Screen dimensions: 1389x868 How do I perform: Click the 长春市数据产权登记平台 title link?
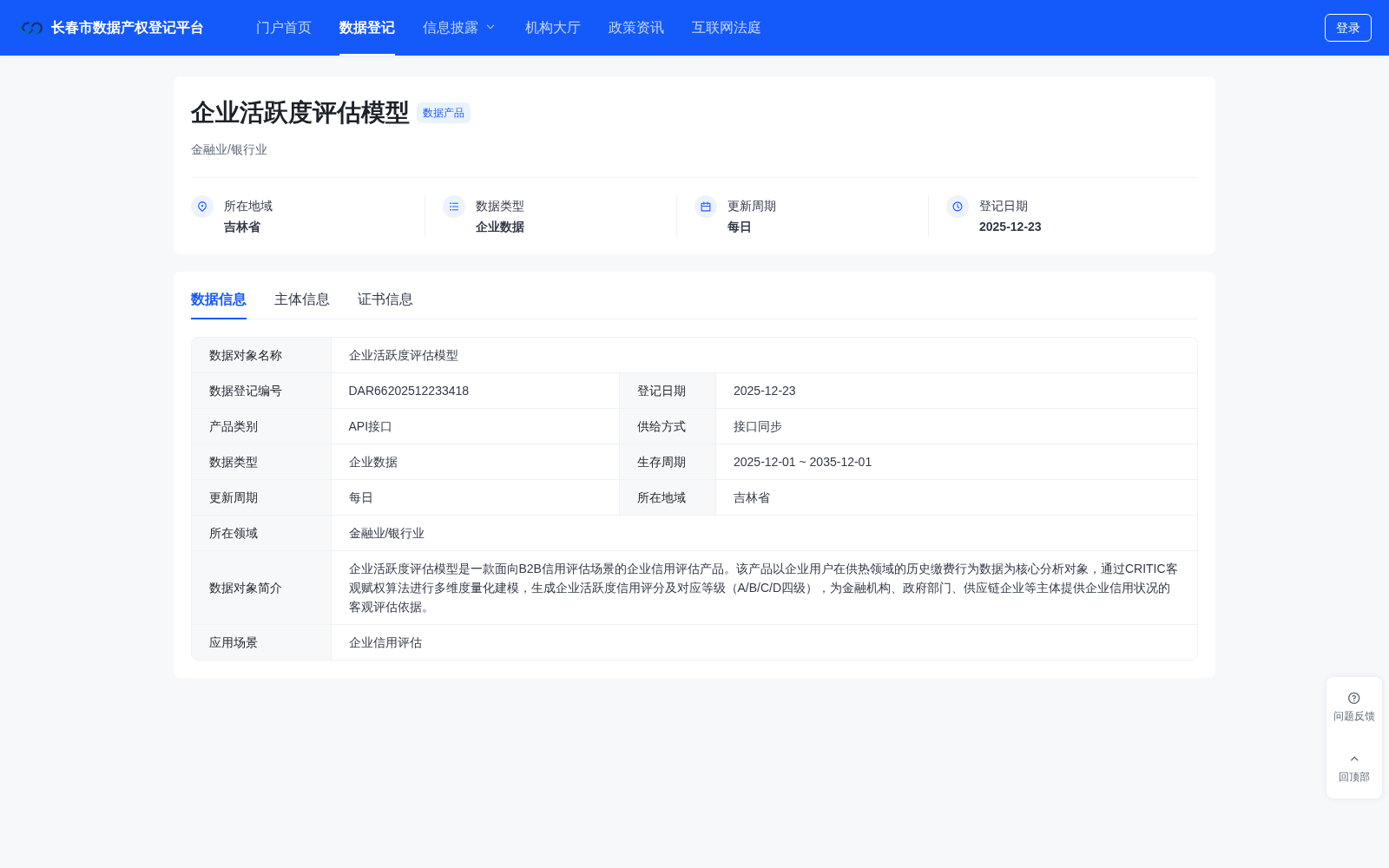[x=127, y=28]
